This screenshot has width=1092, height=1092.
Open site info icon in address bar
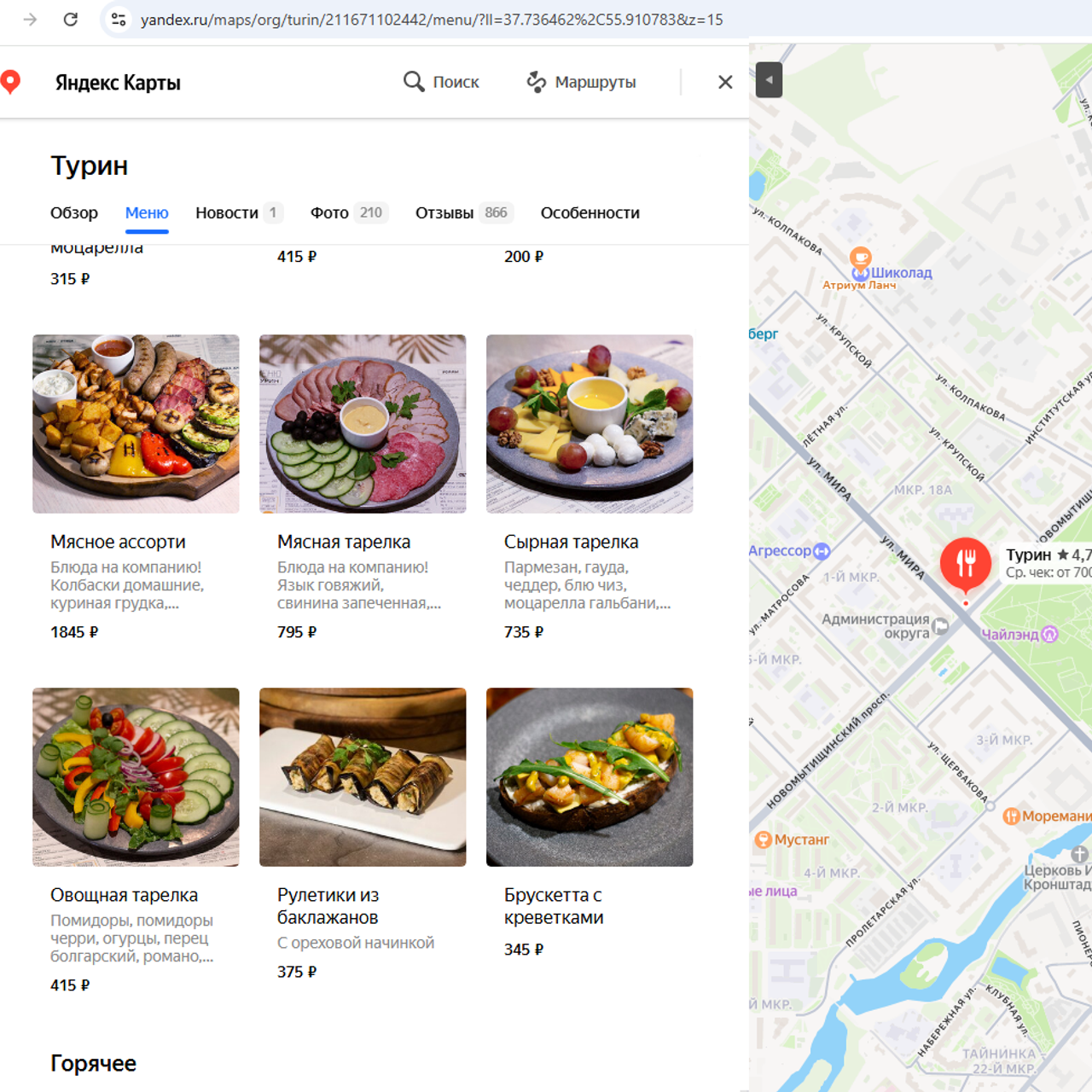[x=119, y=20]
